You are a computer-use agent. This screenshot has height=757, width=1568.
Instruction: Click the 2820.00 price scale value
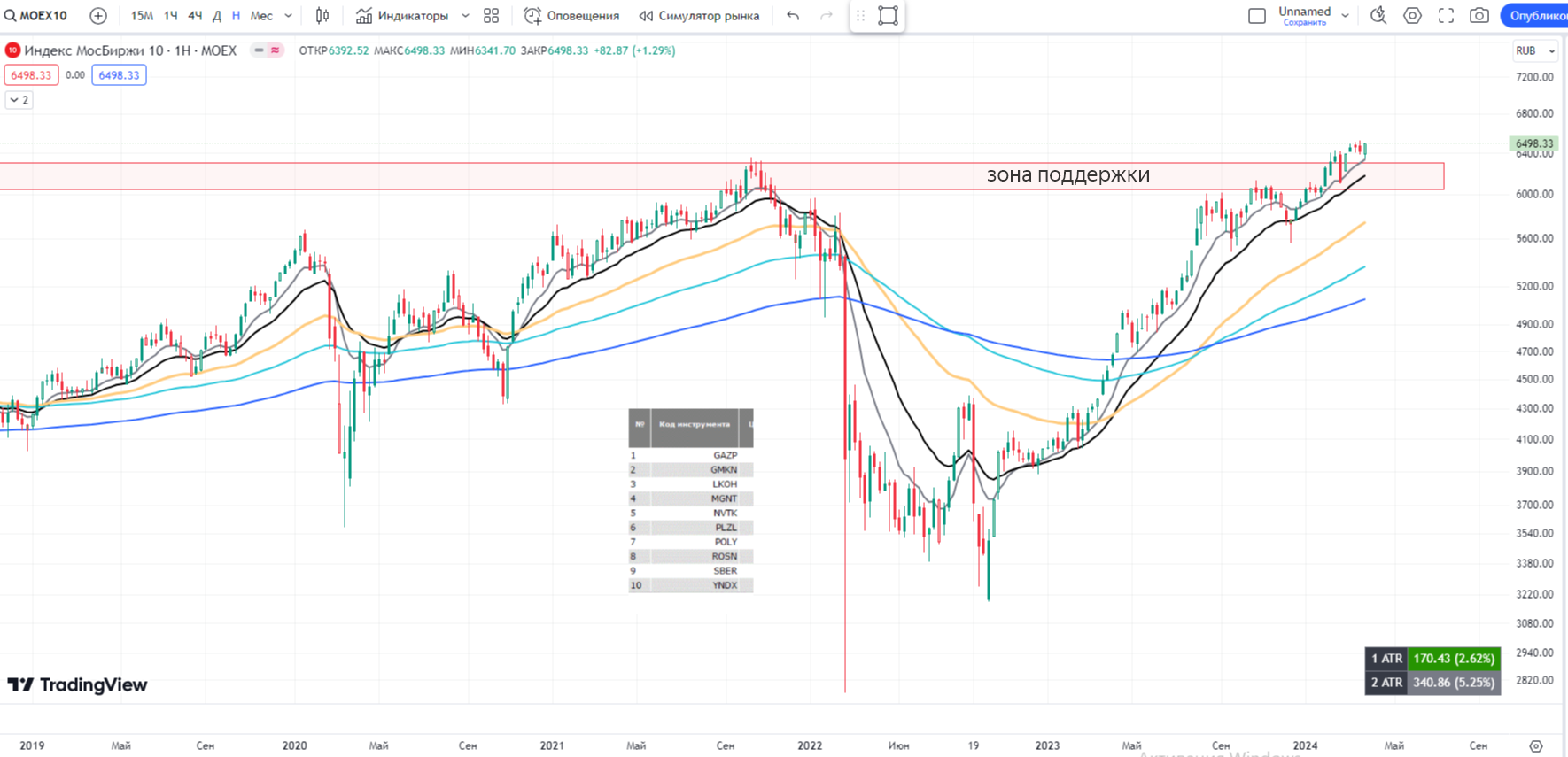pos(1534,681)
